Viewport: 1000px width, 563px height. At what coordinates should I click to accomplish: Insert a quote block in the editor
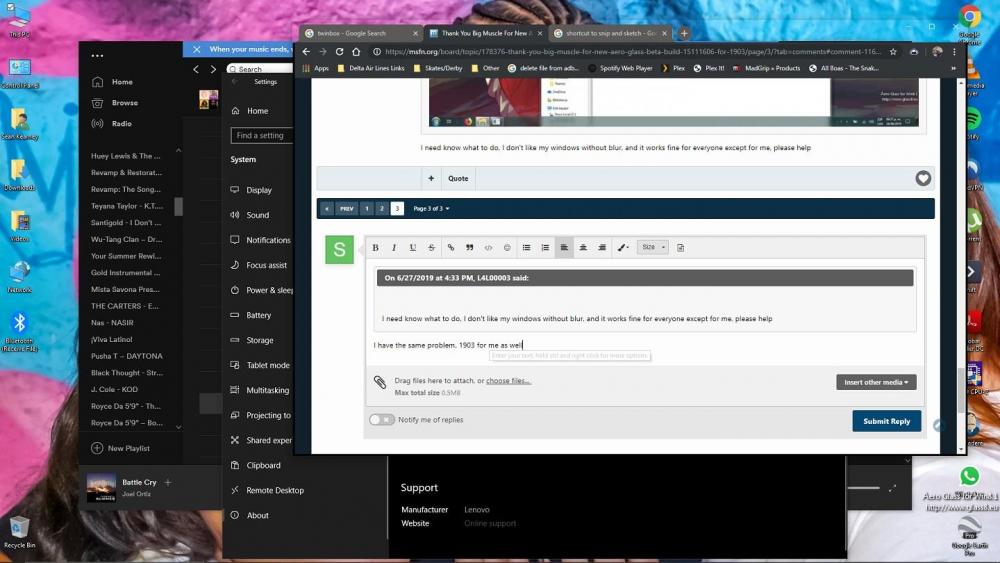(x=469, y=247)
